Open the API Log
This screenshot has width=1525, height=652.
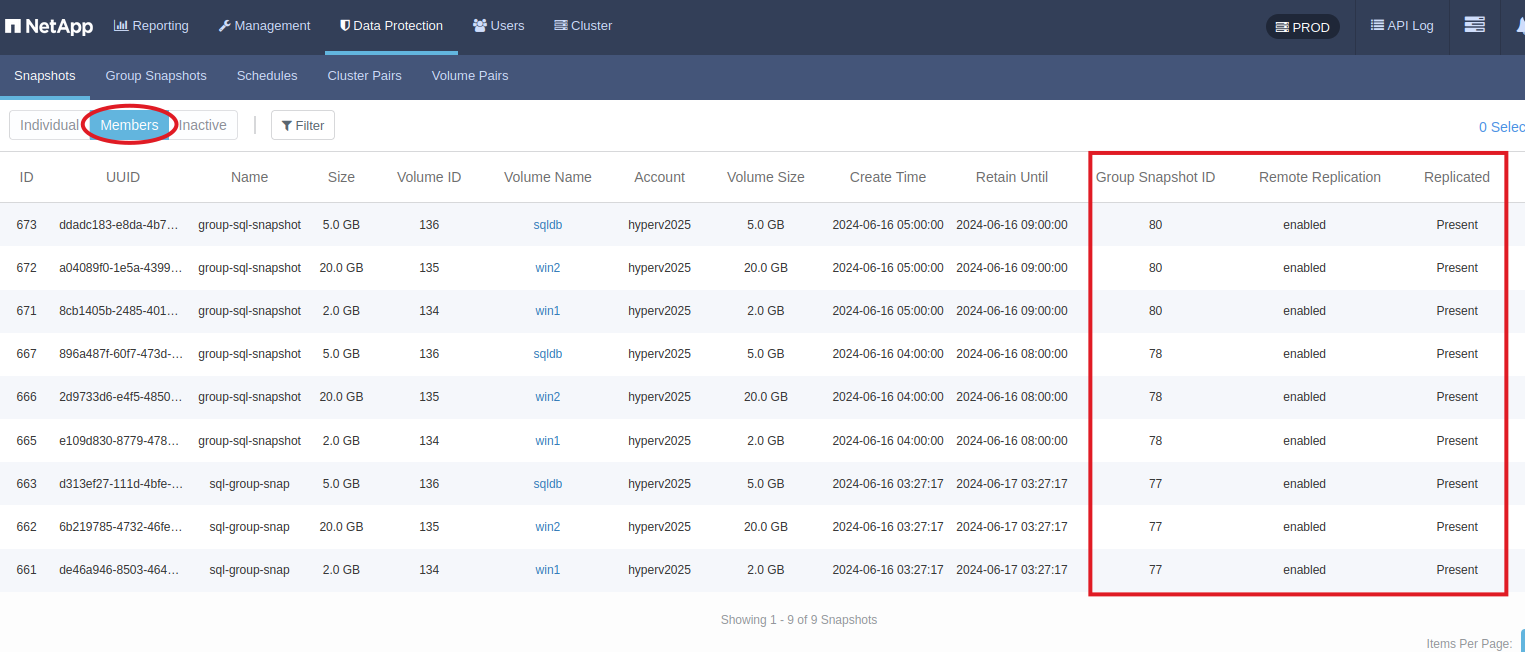point(1402,26)
